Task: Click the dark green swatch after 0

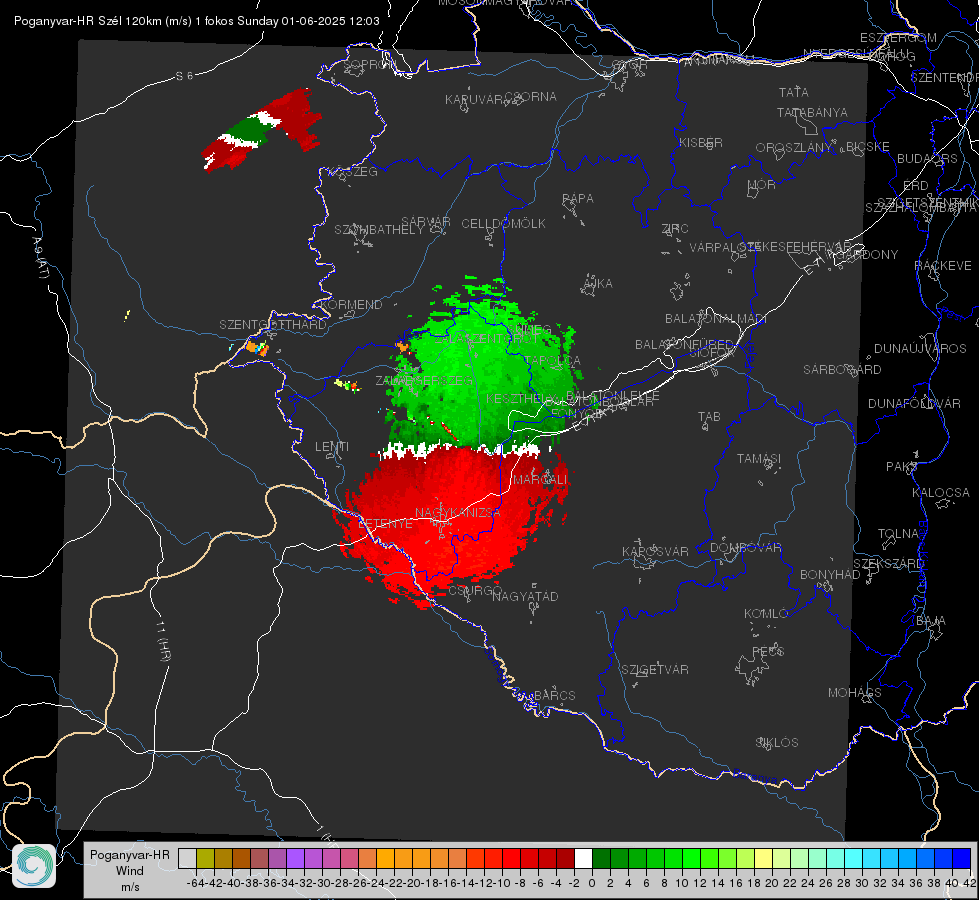Action: [601, 858]
